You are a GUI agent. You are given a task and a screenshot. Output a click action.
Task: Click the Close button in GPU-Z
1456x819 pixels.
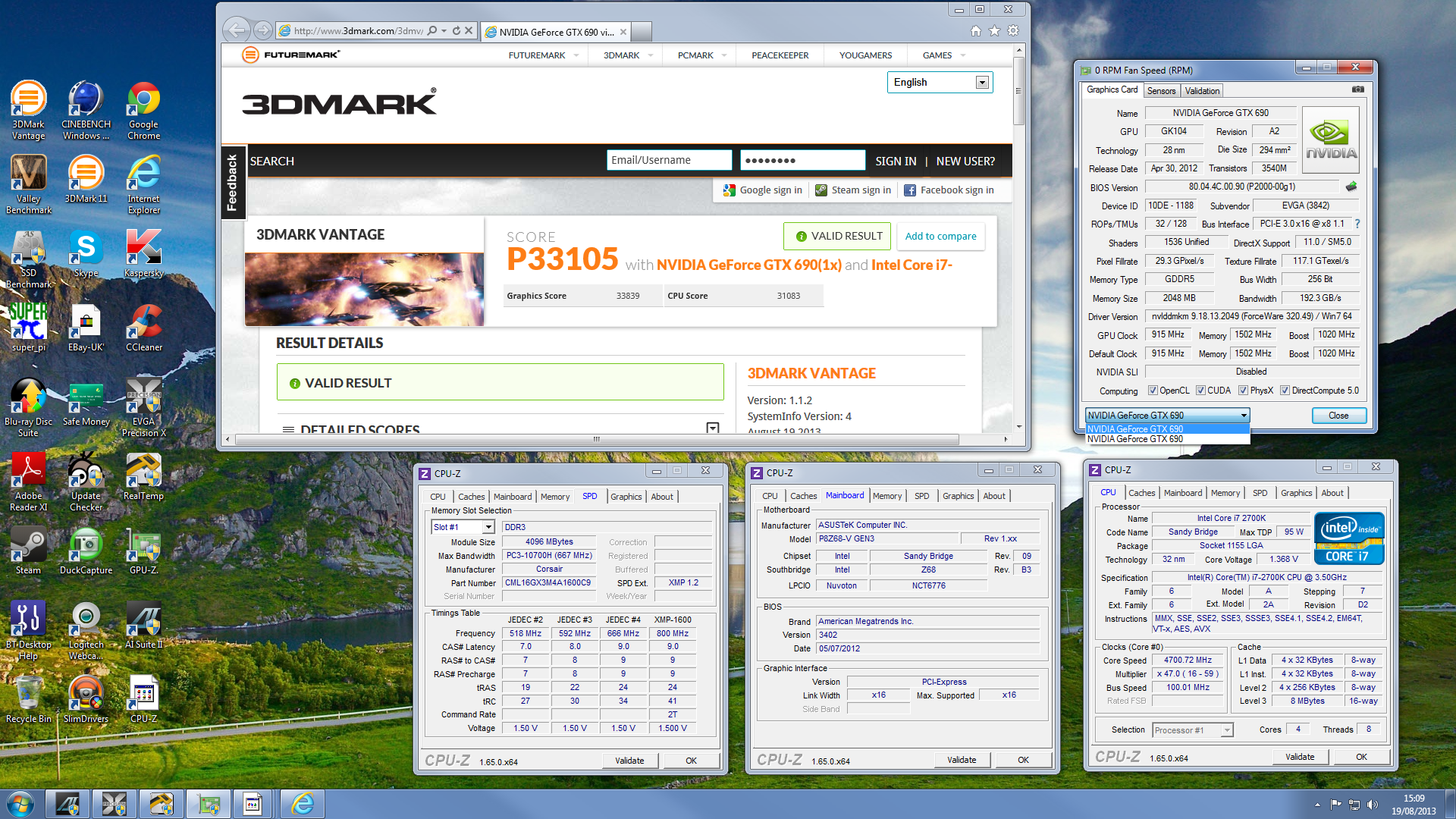1338,416
